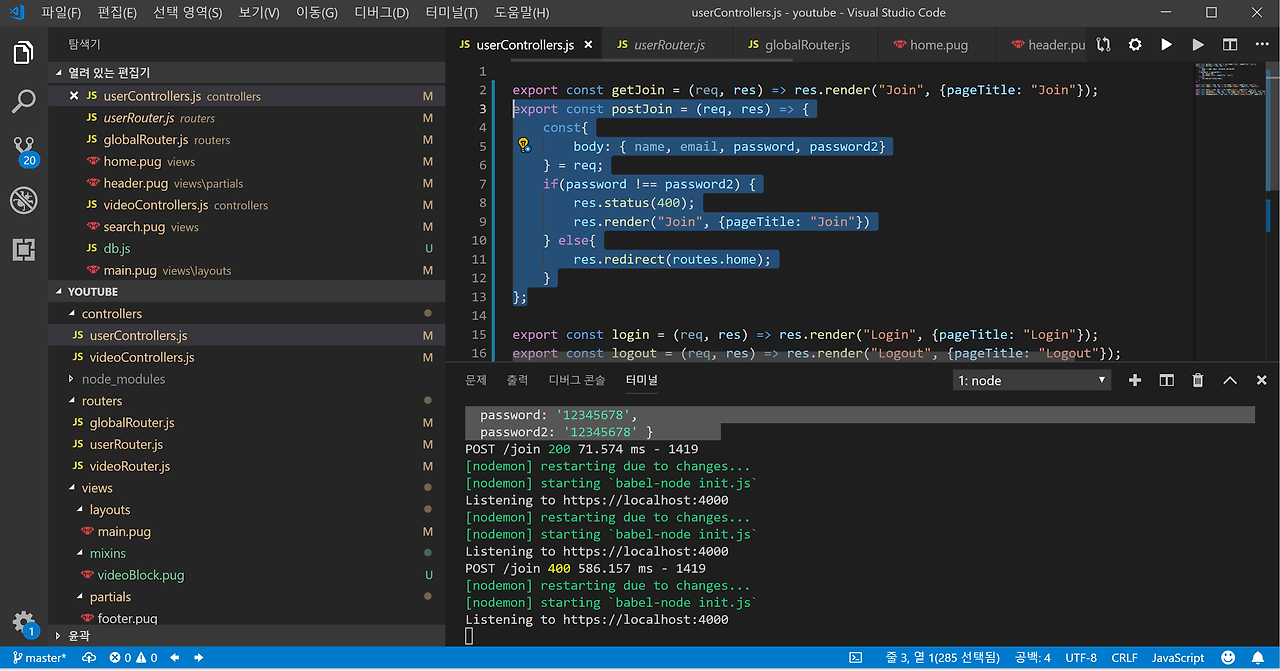The image size is (1280, 671).
Task: Maximize the terminal panel with the chevron
Action: [1230, 380]
